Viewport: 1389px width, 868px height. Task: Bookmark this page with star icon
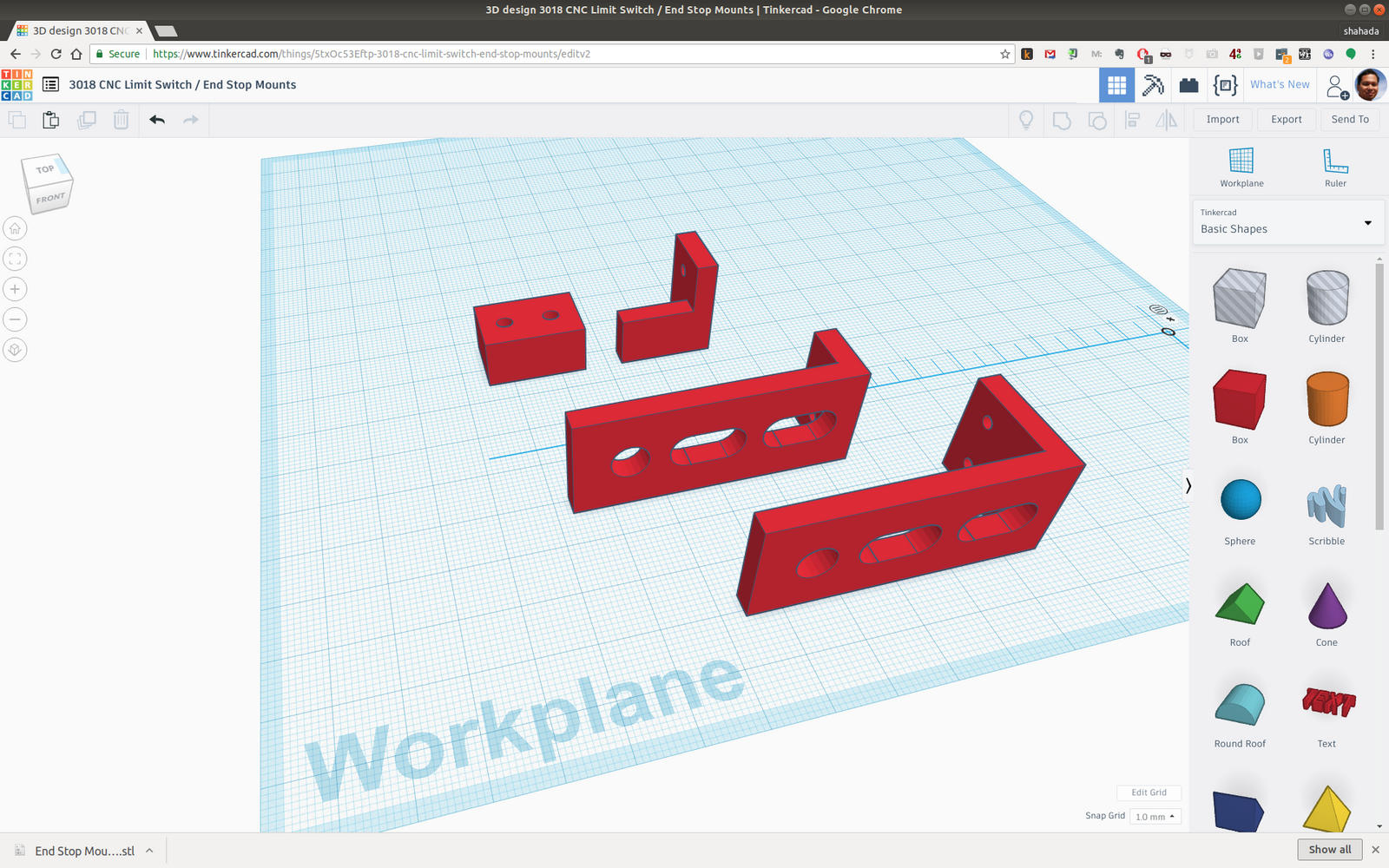coord(1005,54)
